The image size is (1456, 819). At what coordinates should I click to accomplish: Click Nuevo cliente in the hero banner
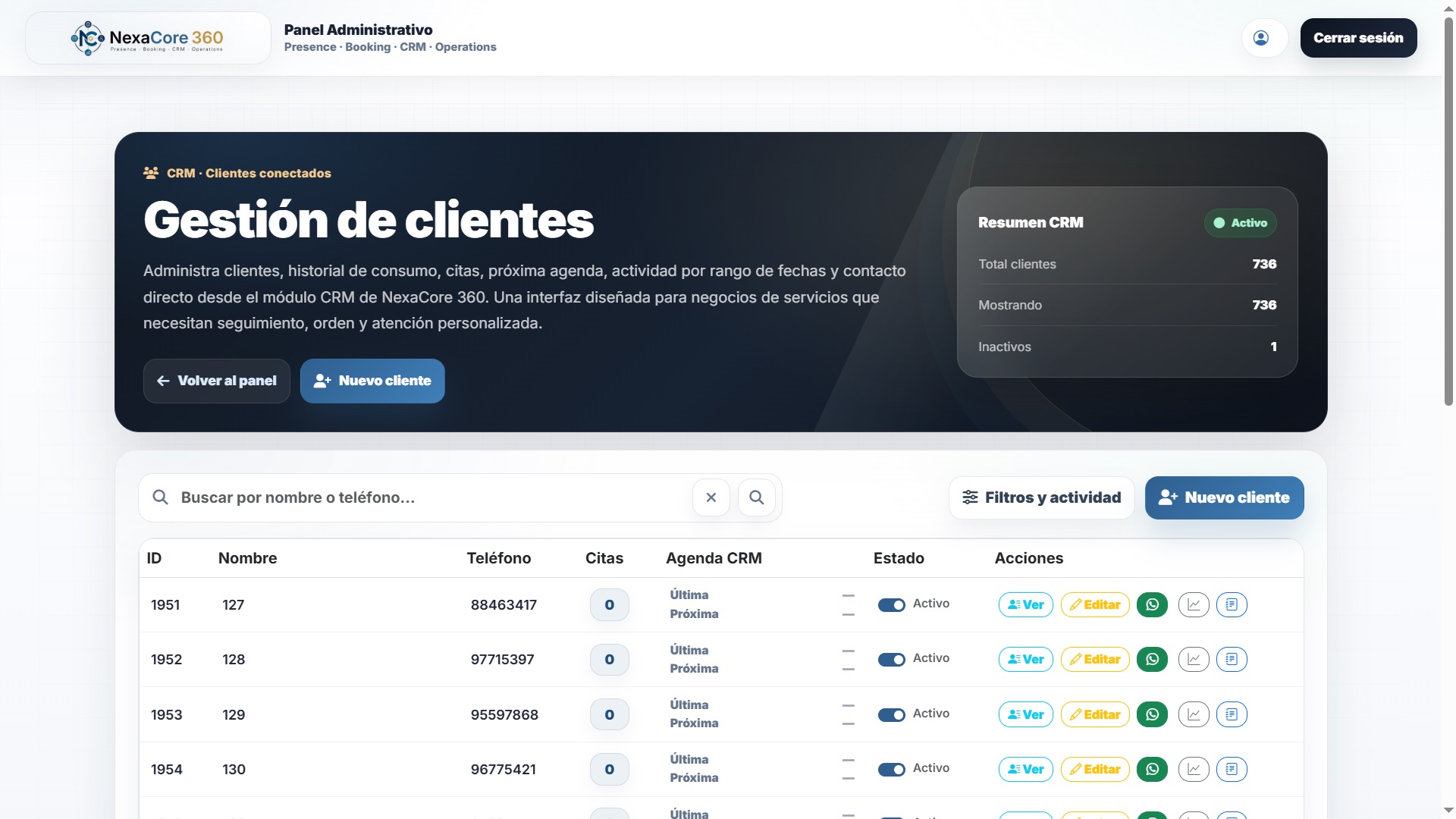(x=372, y=381)
